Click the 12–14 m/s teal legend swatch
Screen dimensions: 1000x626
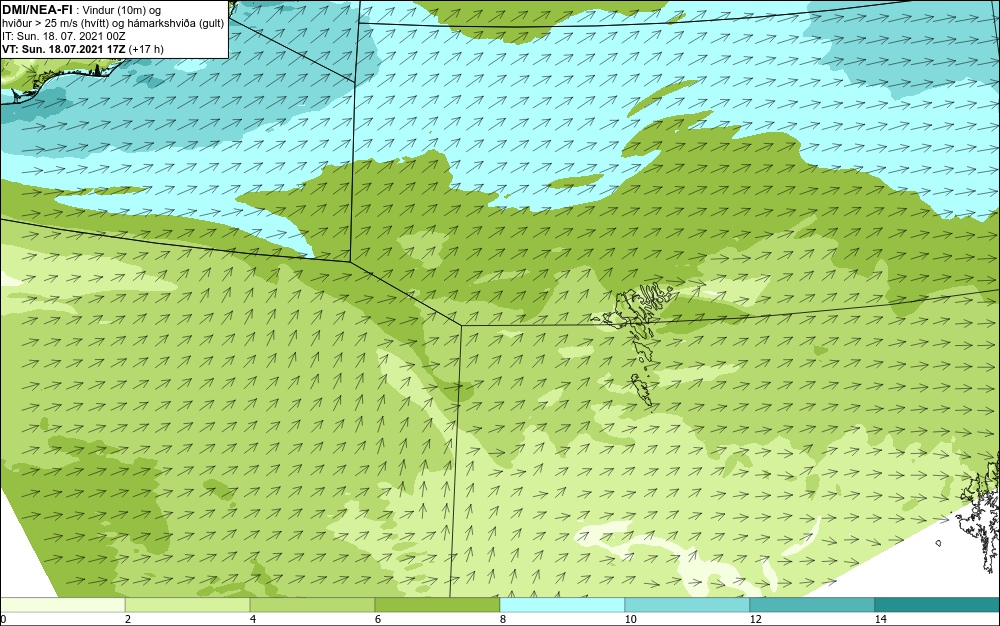pyautogui.click(x=812, y=604)
